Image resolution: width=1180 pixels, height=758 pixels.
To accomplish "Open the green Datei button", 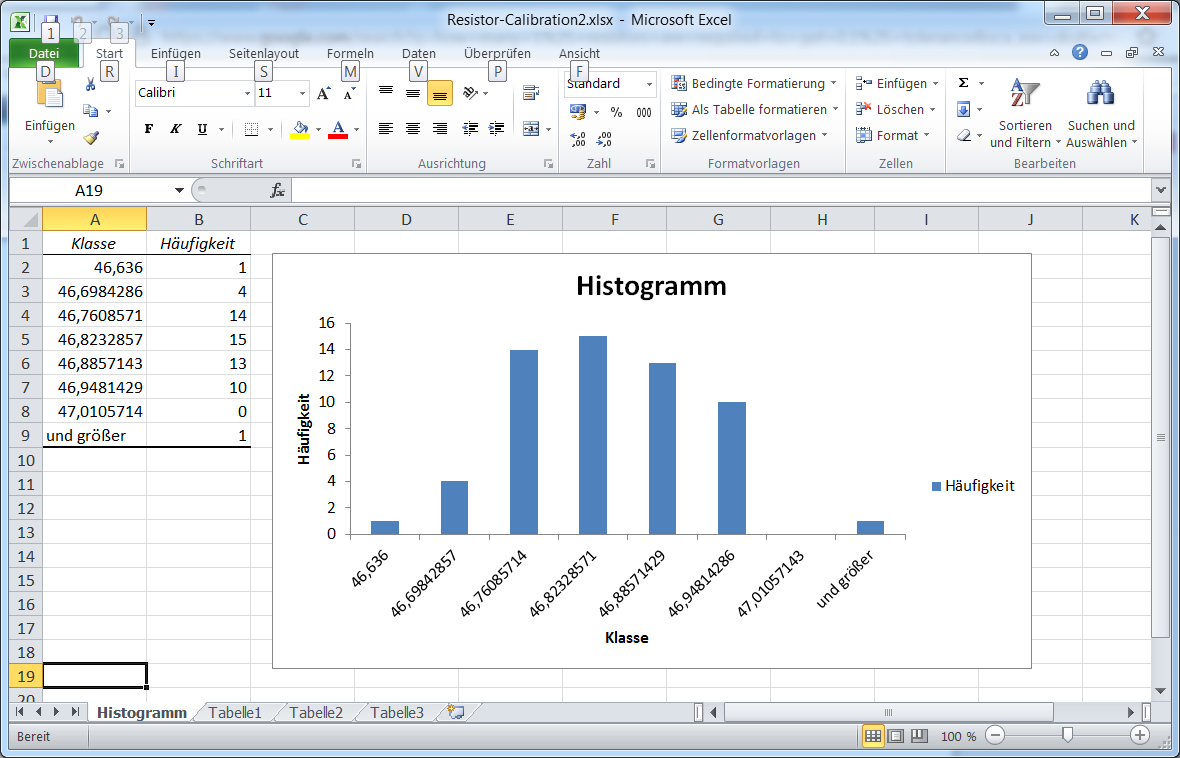I will point(44,54).
